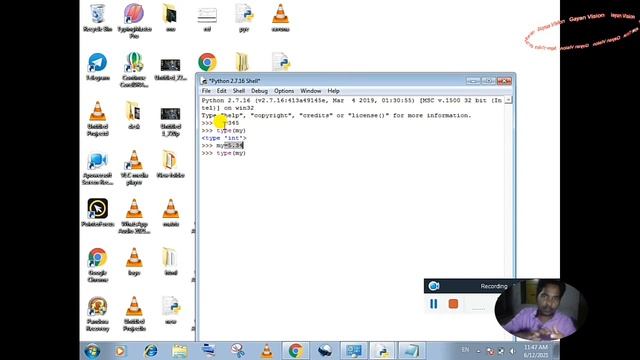
Task: Open the VLC media player desktop shortcut
Action: 134,167
